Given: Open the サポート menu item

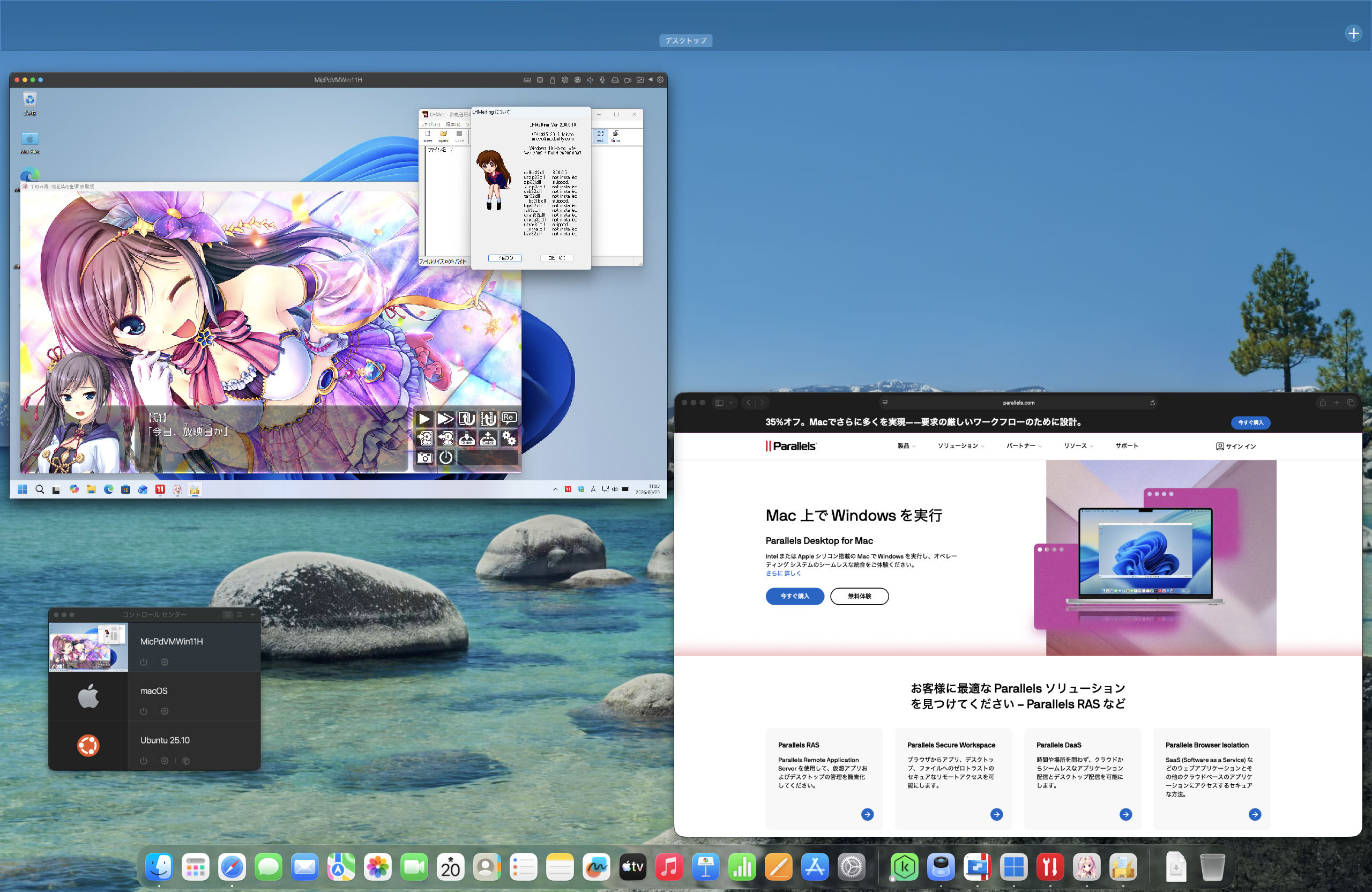Looking at the screenshot, I should click(x=1126, y=445).
